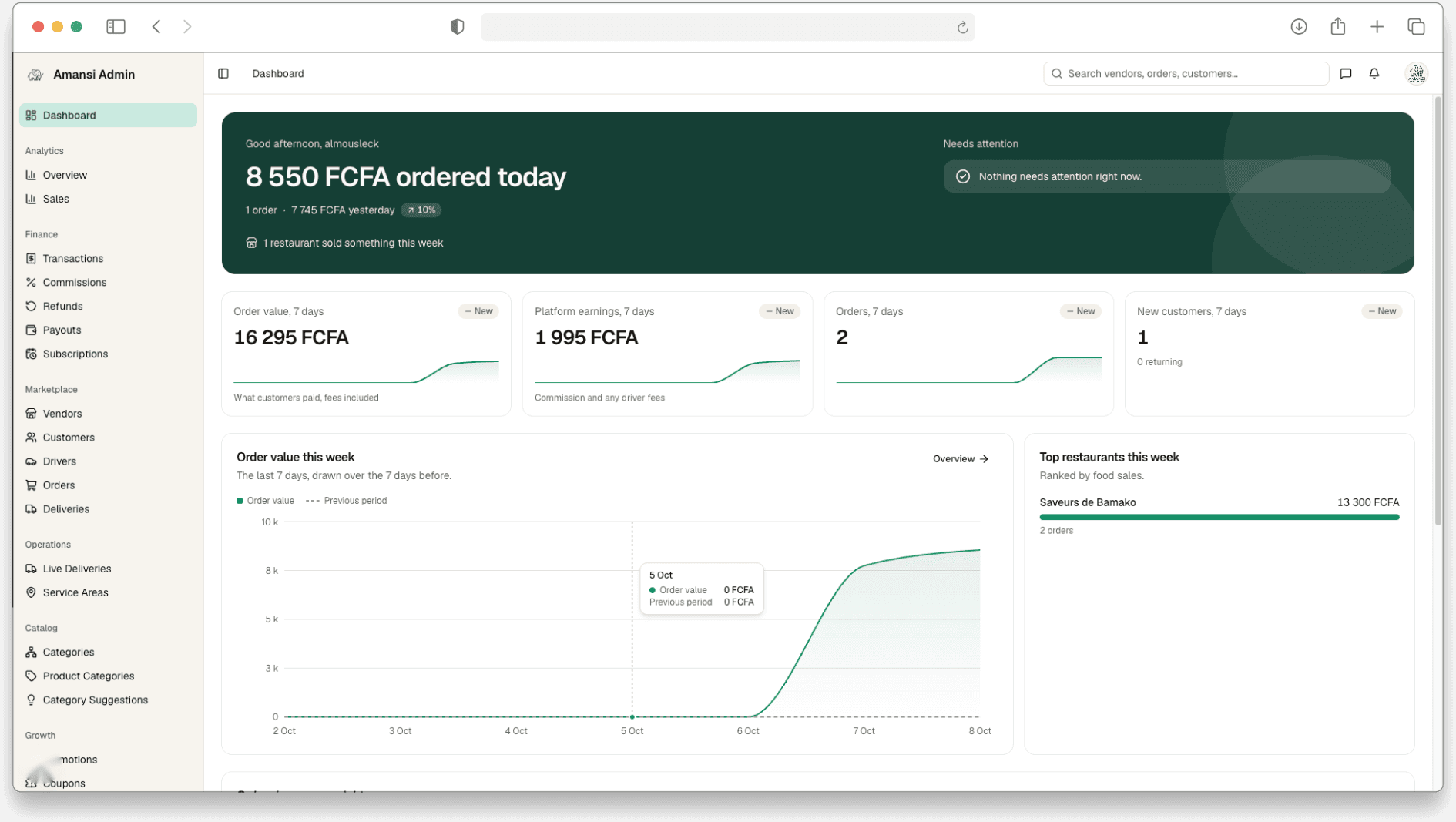Click the Refunds sidebar icon
1456x822 pixels.
pyautogui.click(x=31, y=307)
